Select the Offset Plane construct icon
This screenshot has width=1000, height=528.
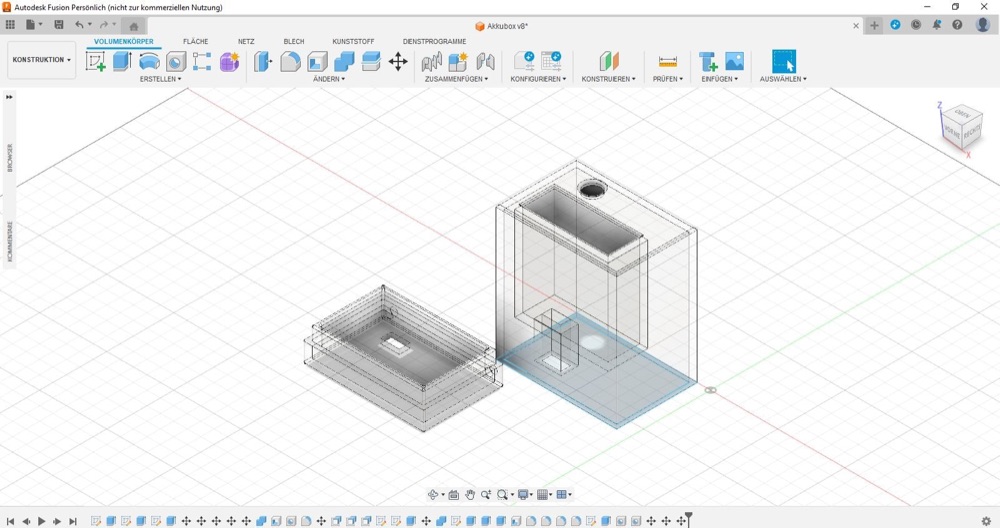coord(608,62)
